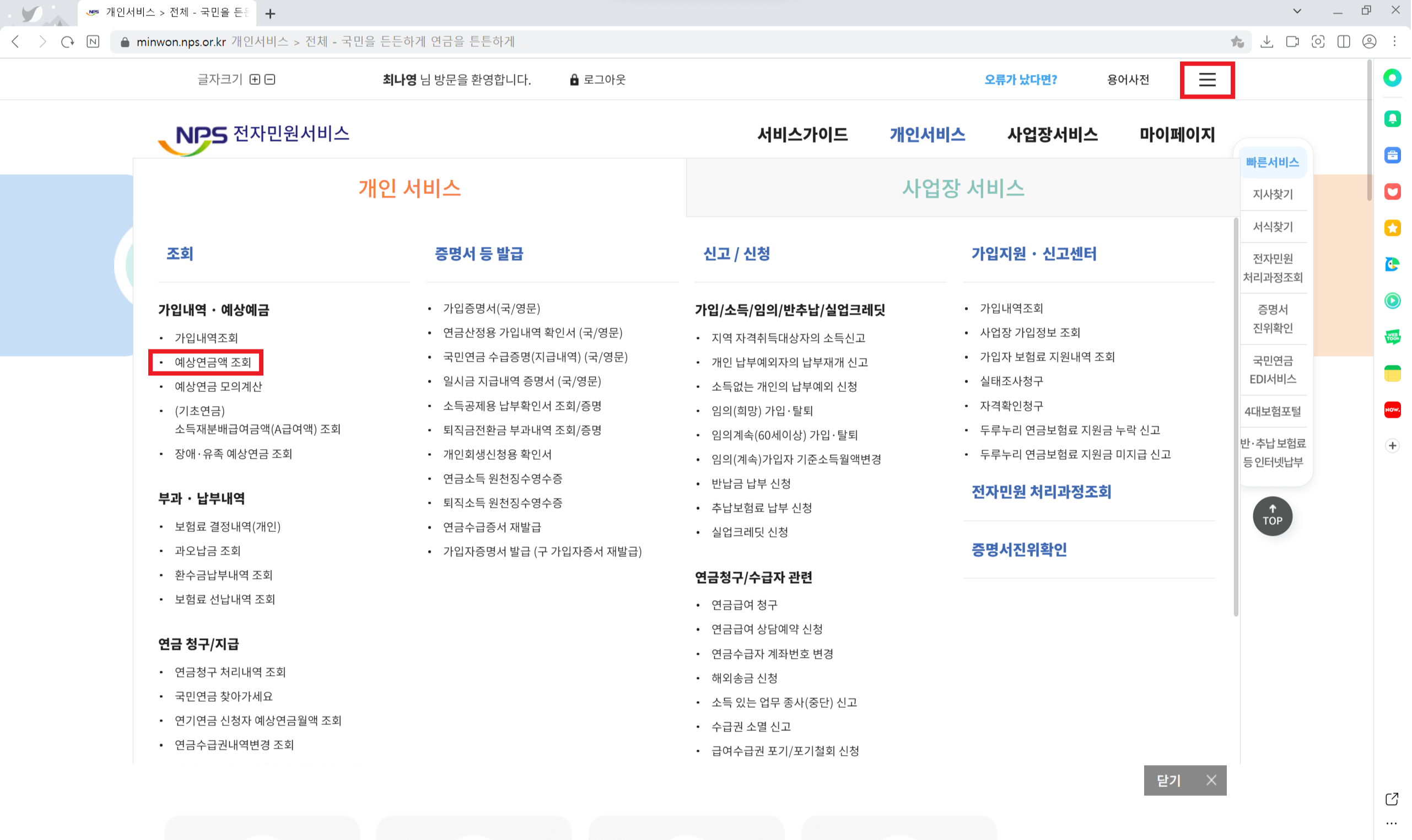Launch the screen capture tool in toolbar

[x=1318, y=41]
